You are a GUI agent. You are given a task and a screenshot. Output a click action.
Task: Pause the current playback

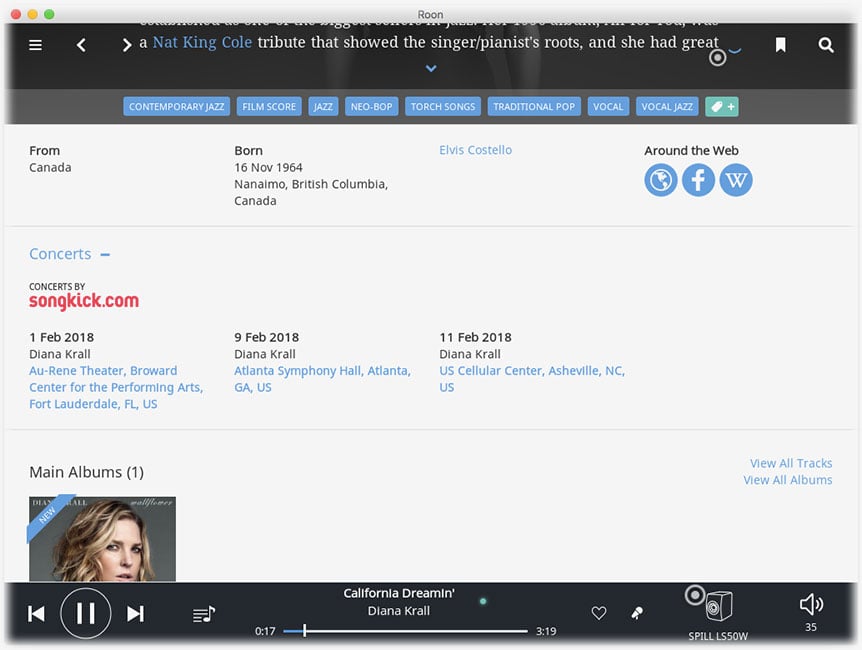coord(86,614)
